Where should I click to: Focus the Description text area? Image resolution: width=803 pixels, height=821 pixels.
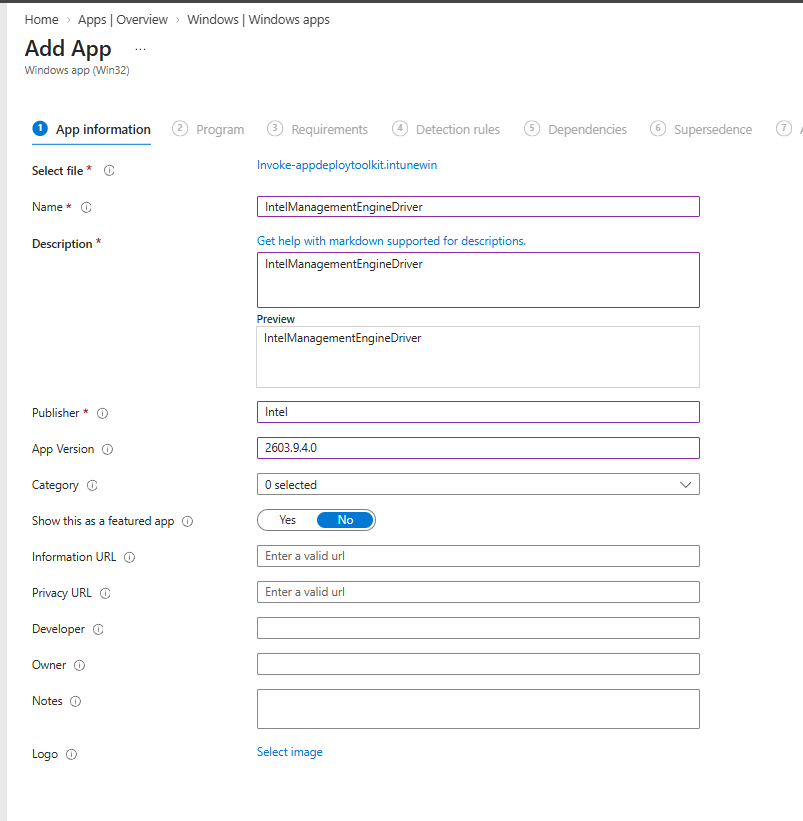(x=478, y=280)
